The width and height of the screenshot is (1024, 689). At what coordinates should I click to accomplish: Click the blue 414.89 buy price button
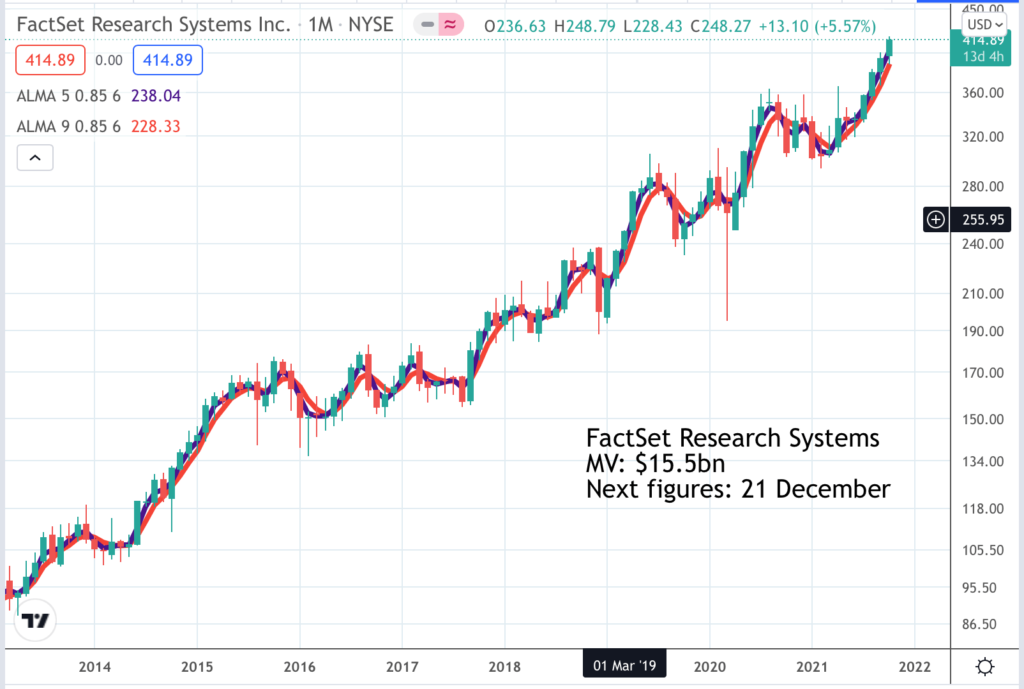click(168, 60)
